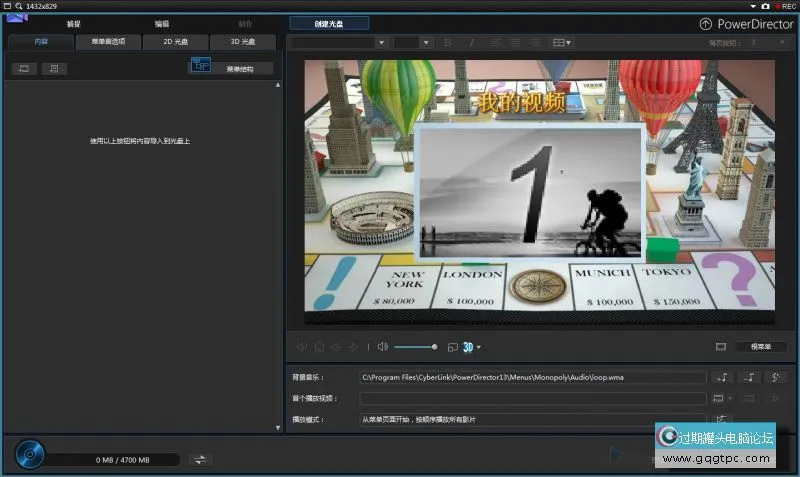Expand the font size dropdown

tap(426, 42)
